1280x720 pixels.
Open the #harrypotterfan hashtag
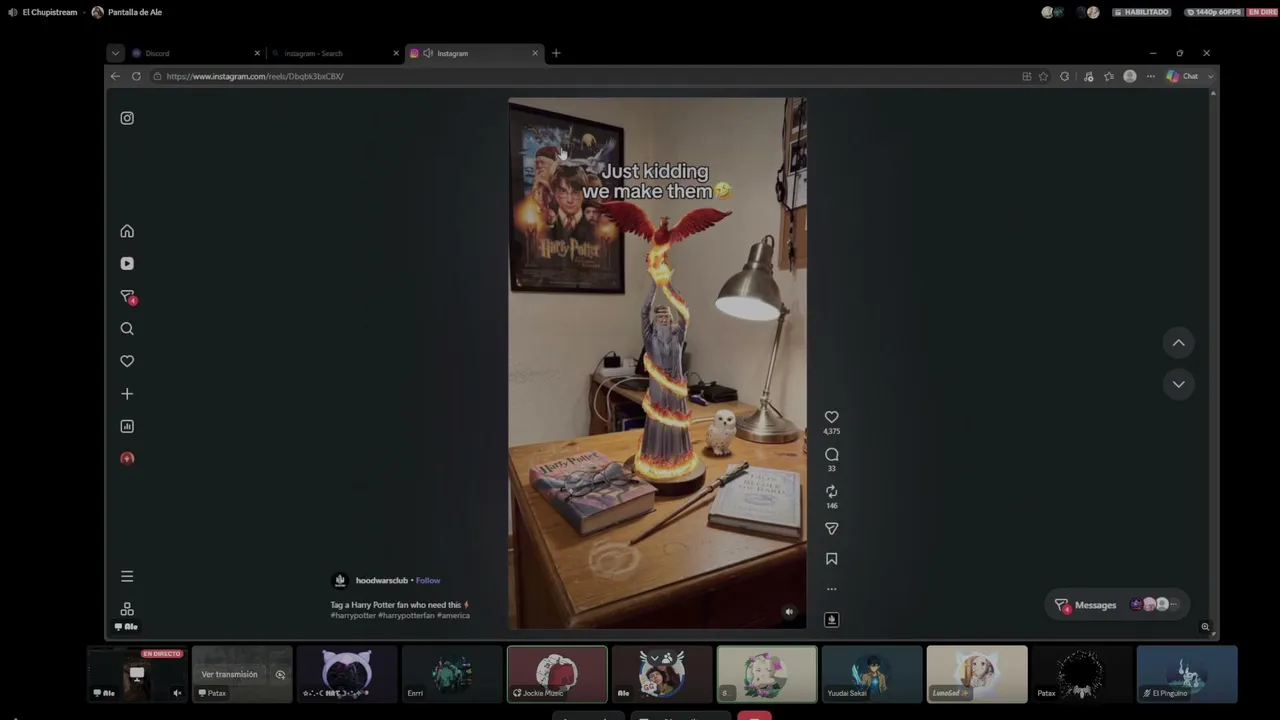pyautogui.click(x=406, y=615)
